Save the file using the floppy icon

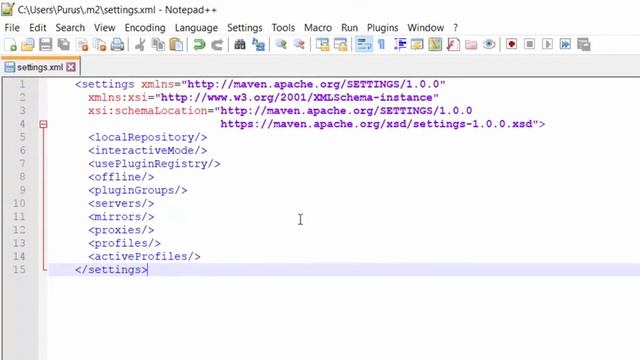[46, 44]
